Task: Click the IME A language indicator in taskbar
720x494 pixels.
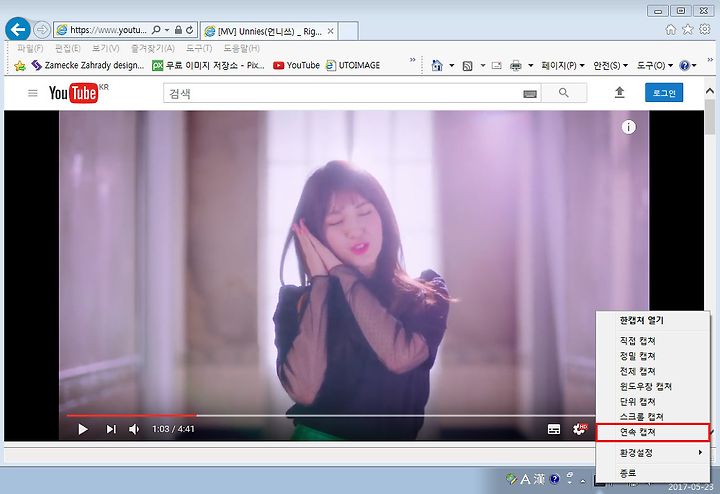Action: 526,479
